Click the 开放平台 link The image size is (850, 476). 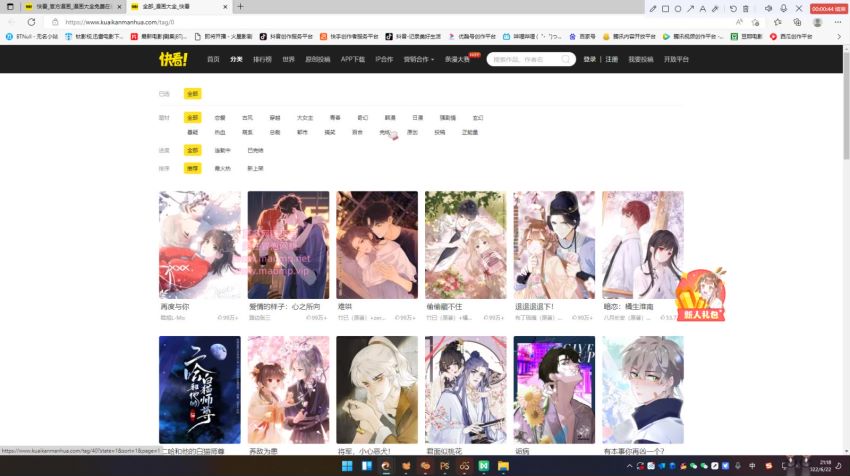point(676,59)
